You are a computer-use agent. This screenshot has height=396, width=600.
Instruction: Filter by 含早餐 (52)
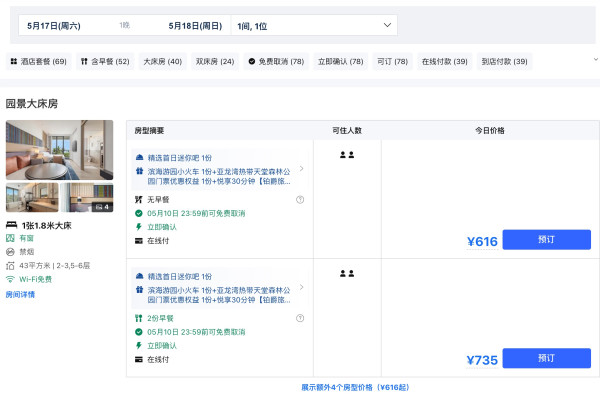(105, 62)
